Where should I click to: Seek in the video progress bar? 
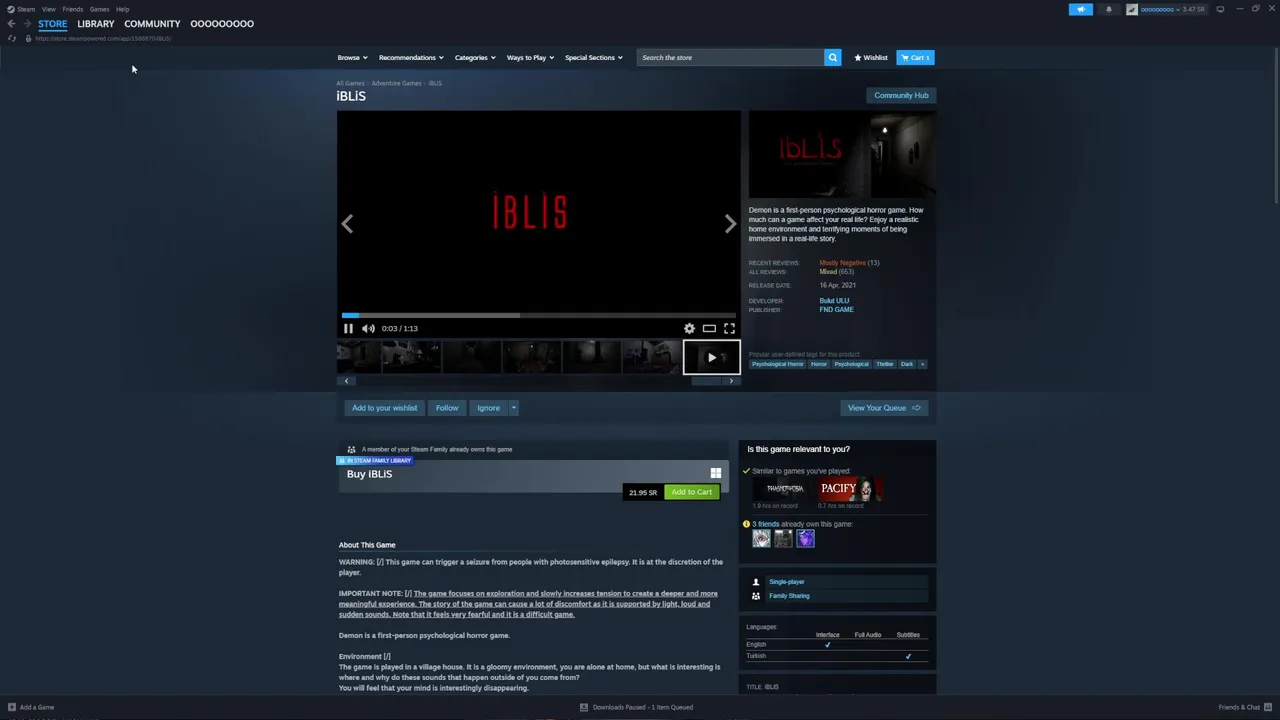(538, 315)
